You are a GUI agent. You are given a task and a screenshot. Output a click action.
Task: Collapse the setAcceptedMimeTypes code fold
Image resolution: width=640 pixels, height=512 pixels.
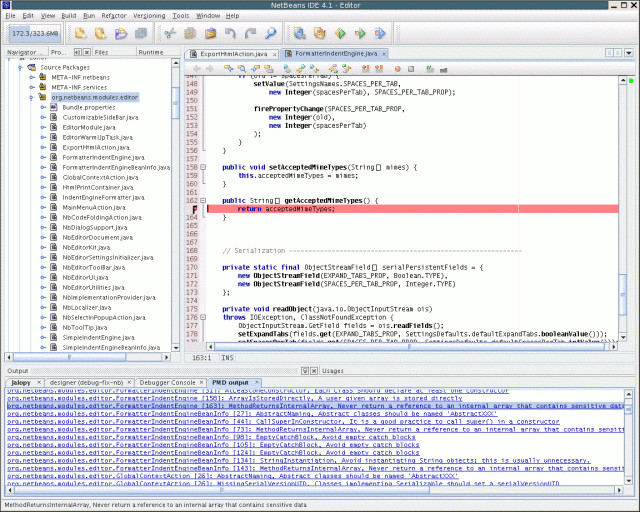click(203, 167)
